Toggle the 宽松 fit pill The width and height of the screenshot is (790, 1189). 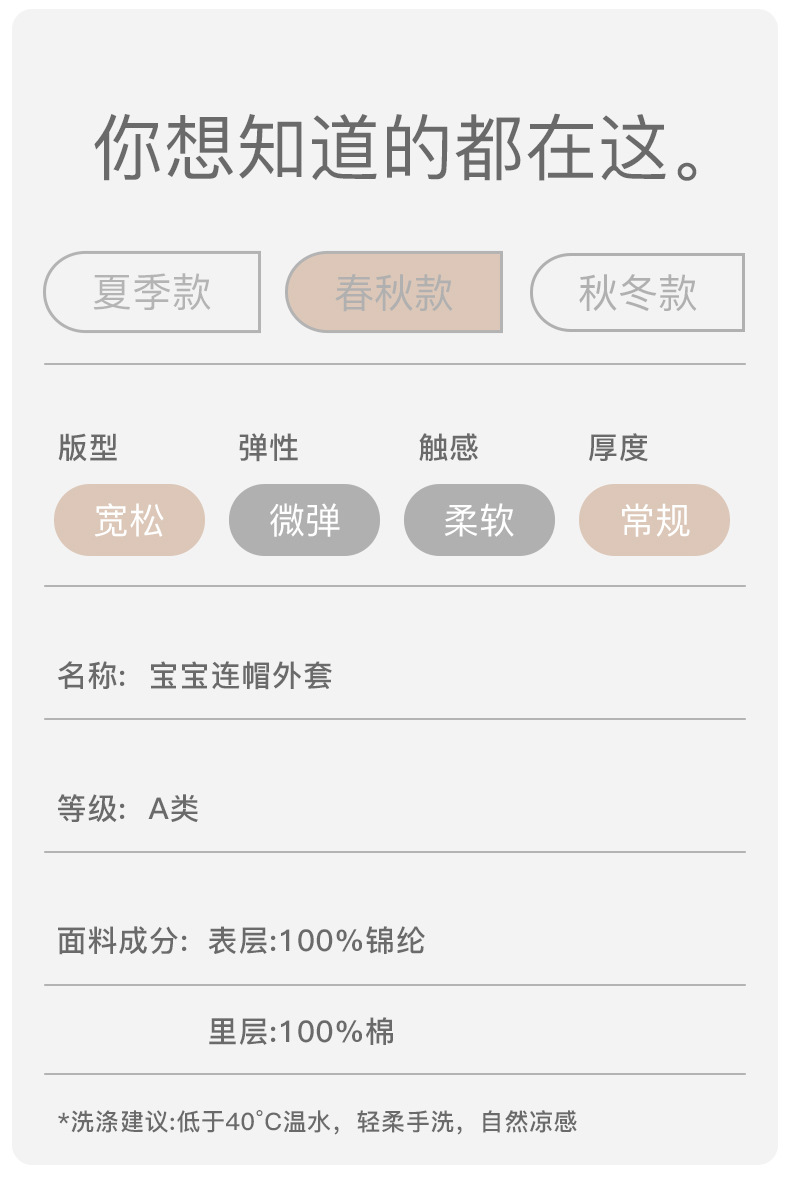[129, 520]
